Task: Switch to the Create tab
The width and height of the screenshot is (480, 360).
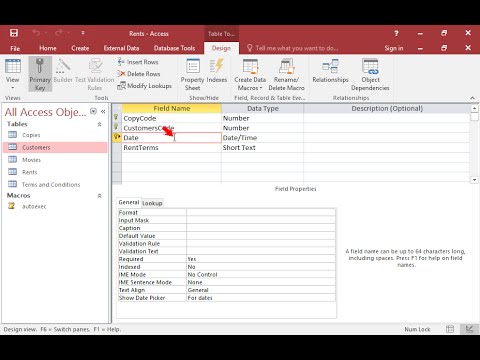Action: tap(80, 48)
